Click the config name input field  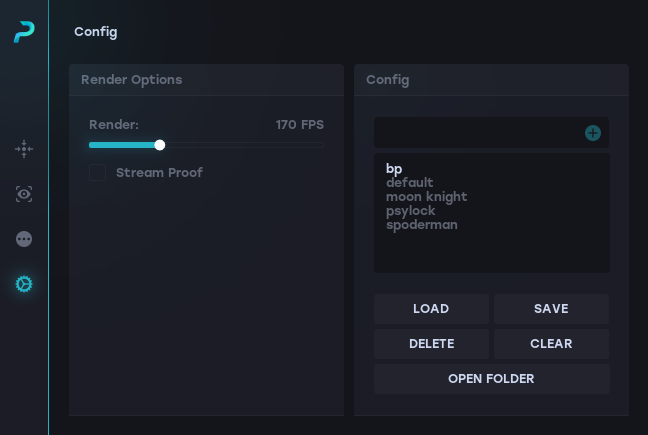pos(478,133)
